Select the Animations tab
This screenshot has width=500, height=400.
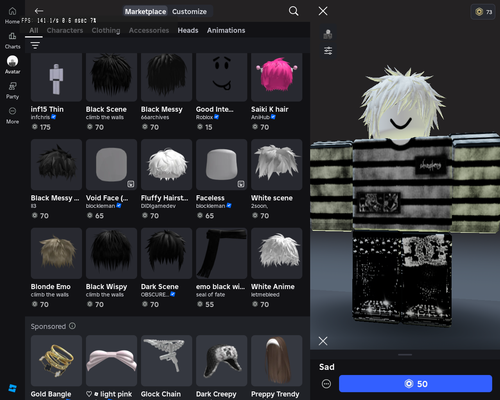[x=226, y=30]
